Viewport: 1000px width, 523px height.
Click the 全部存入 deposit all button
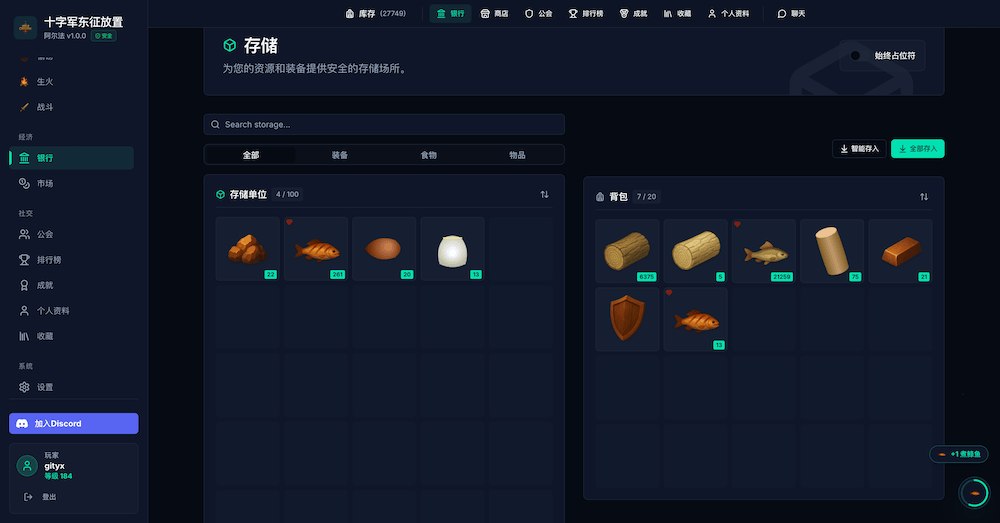point(917,149)
